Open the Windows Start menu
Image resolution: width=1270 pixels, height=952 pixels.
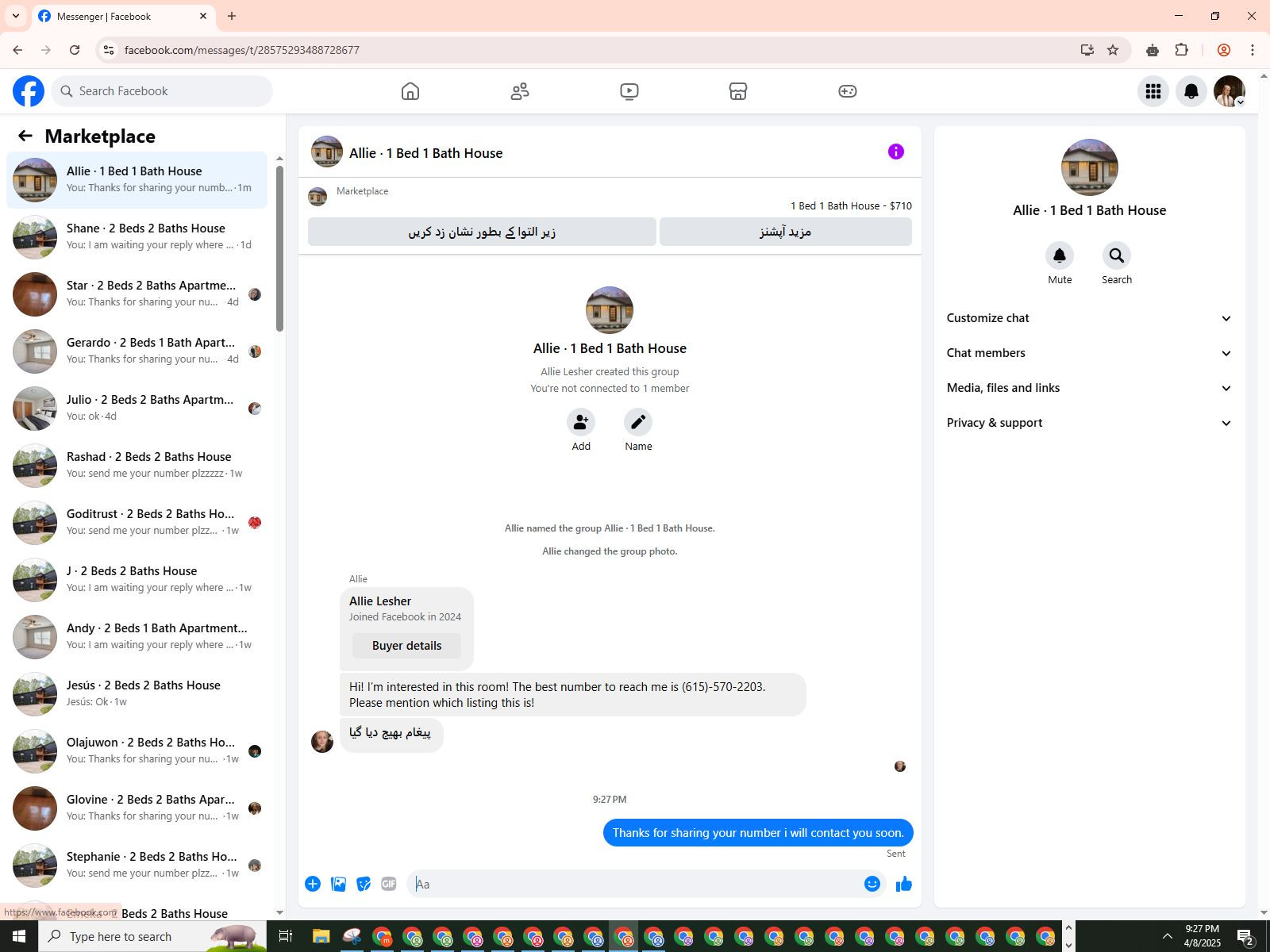[19, 936]
